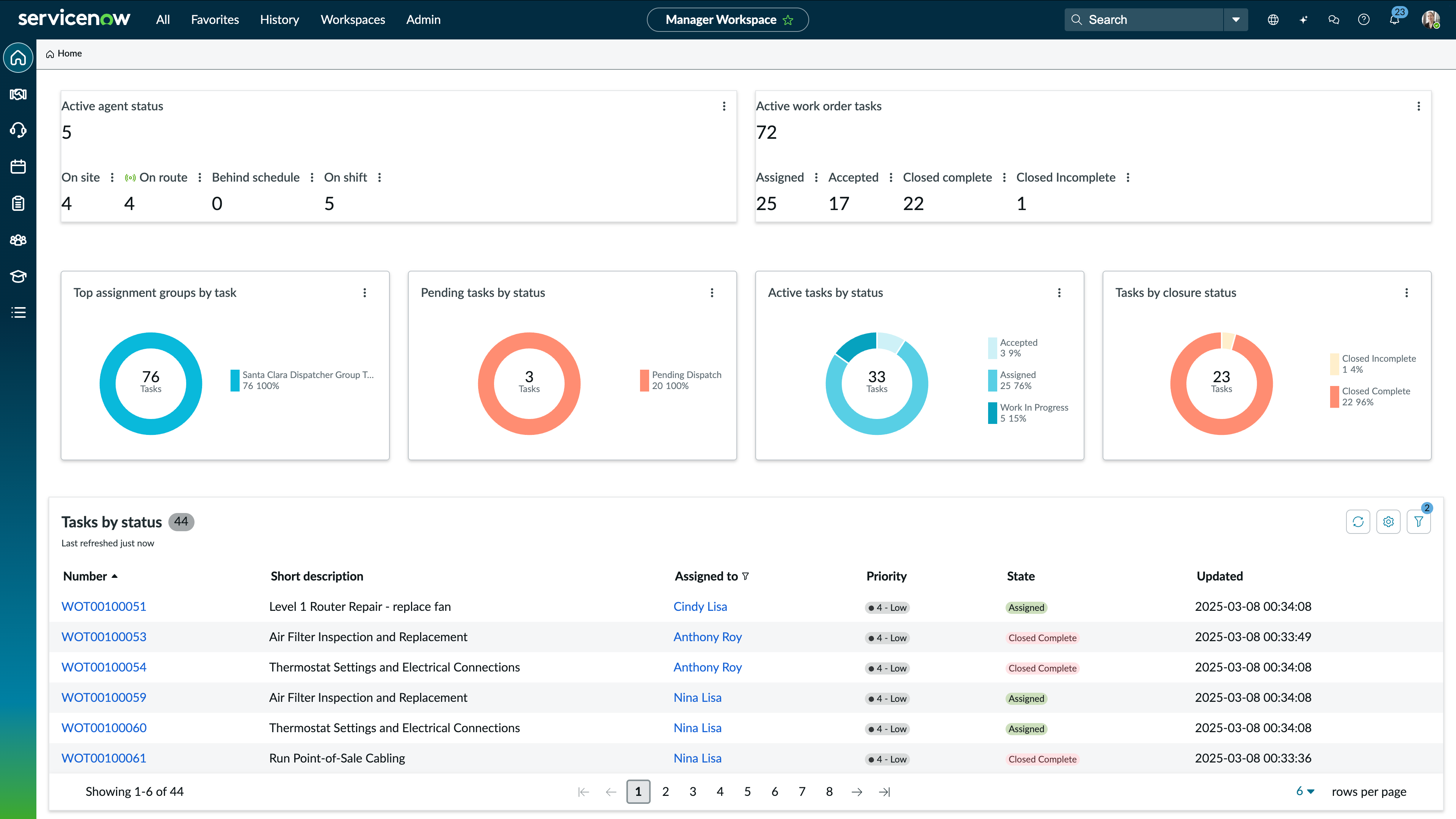The width and height of the screenshot is (1456, 819).
Task: Open the Active agent status kebab menu
Action: tap(723, 106)
